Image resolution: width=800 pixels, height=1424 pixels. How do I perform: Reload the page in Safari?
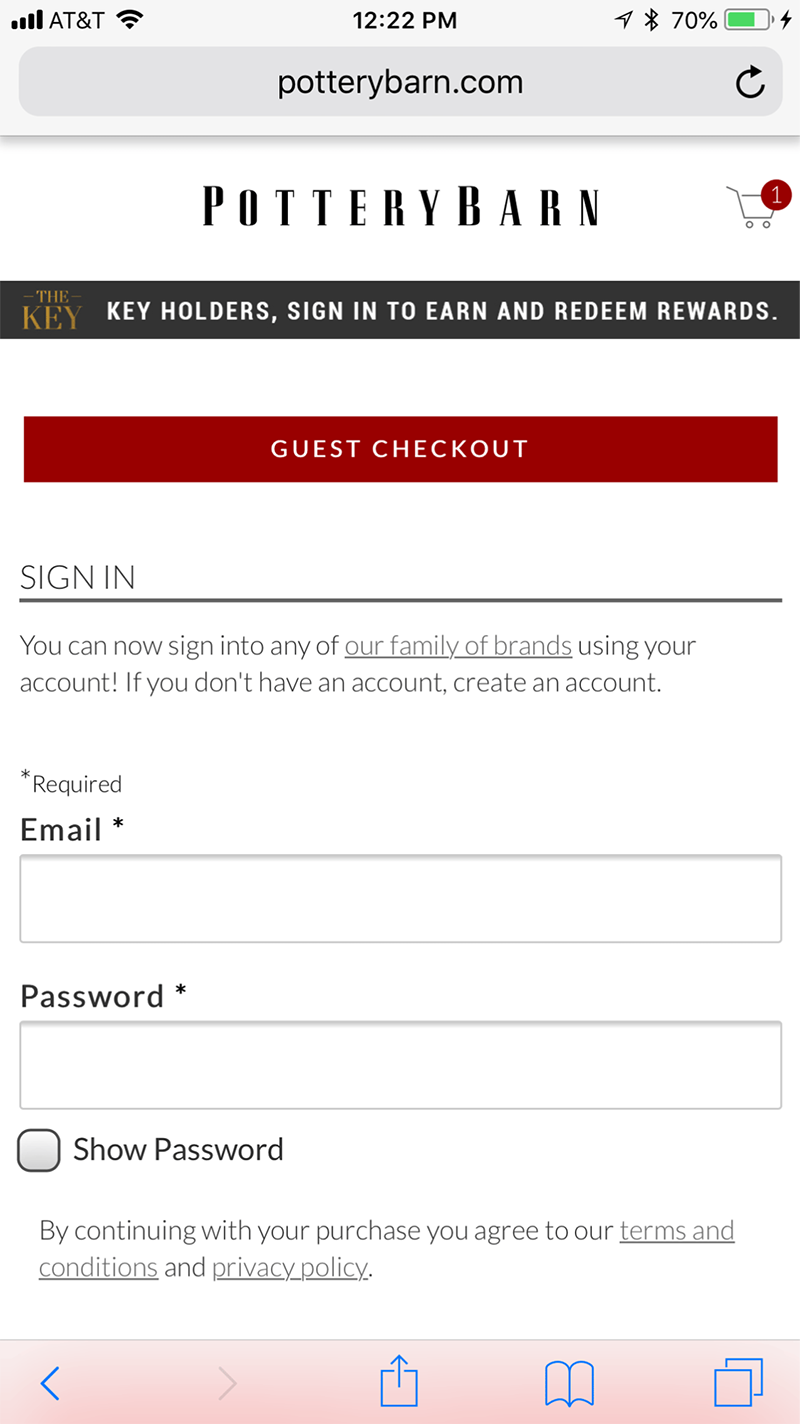750,83
